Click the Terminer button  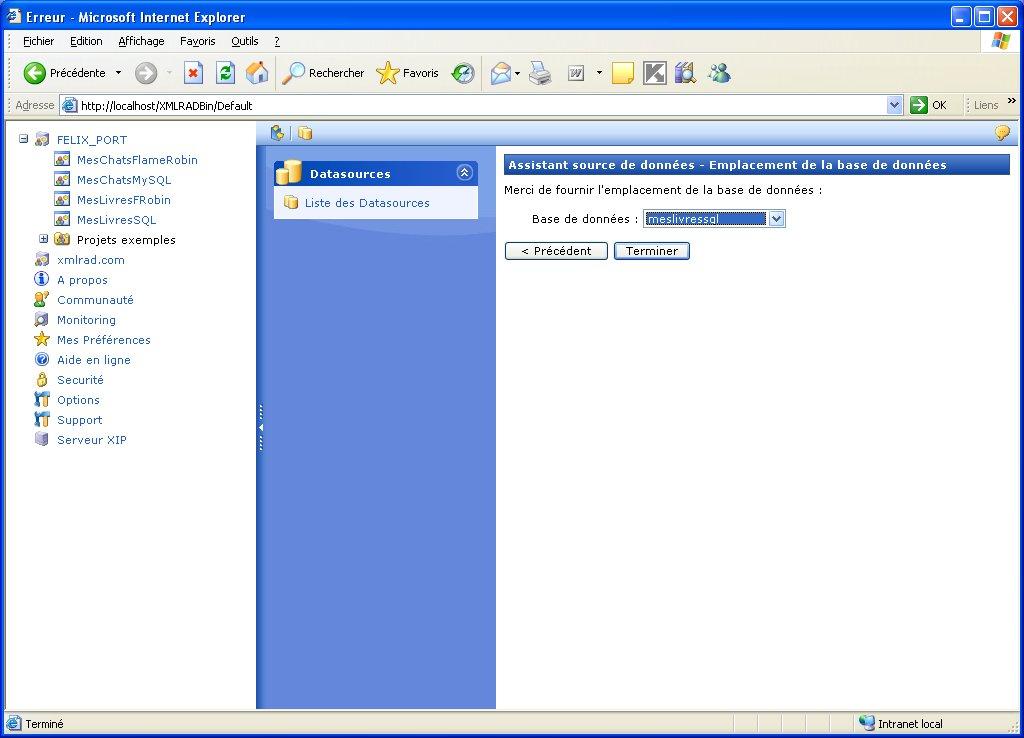click(x=652, y=251)
